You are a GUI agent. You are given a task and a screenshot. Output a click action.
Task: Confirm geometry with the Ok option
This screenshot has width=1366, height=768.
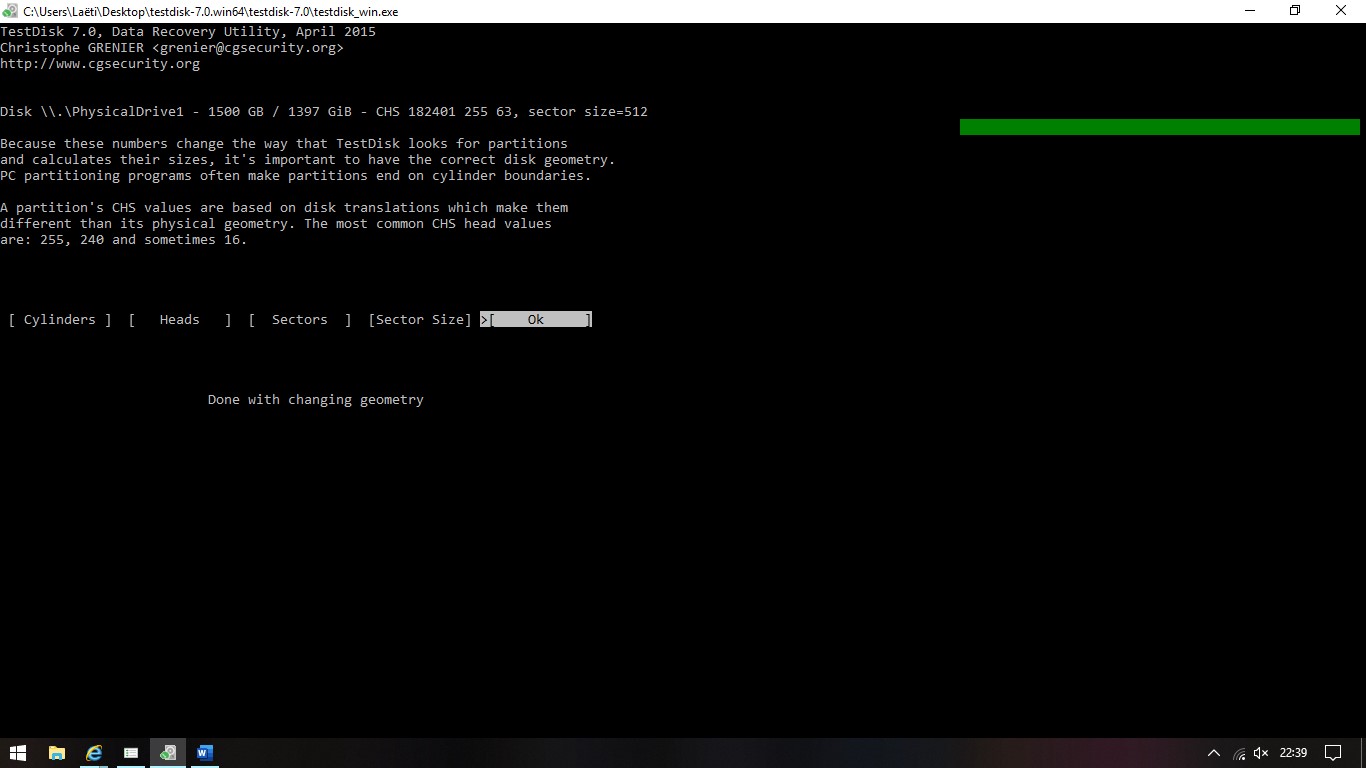(536, 320)
